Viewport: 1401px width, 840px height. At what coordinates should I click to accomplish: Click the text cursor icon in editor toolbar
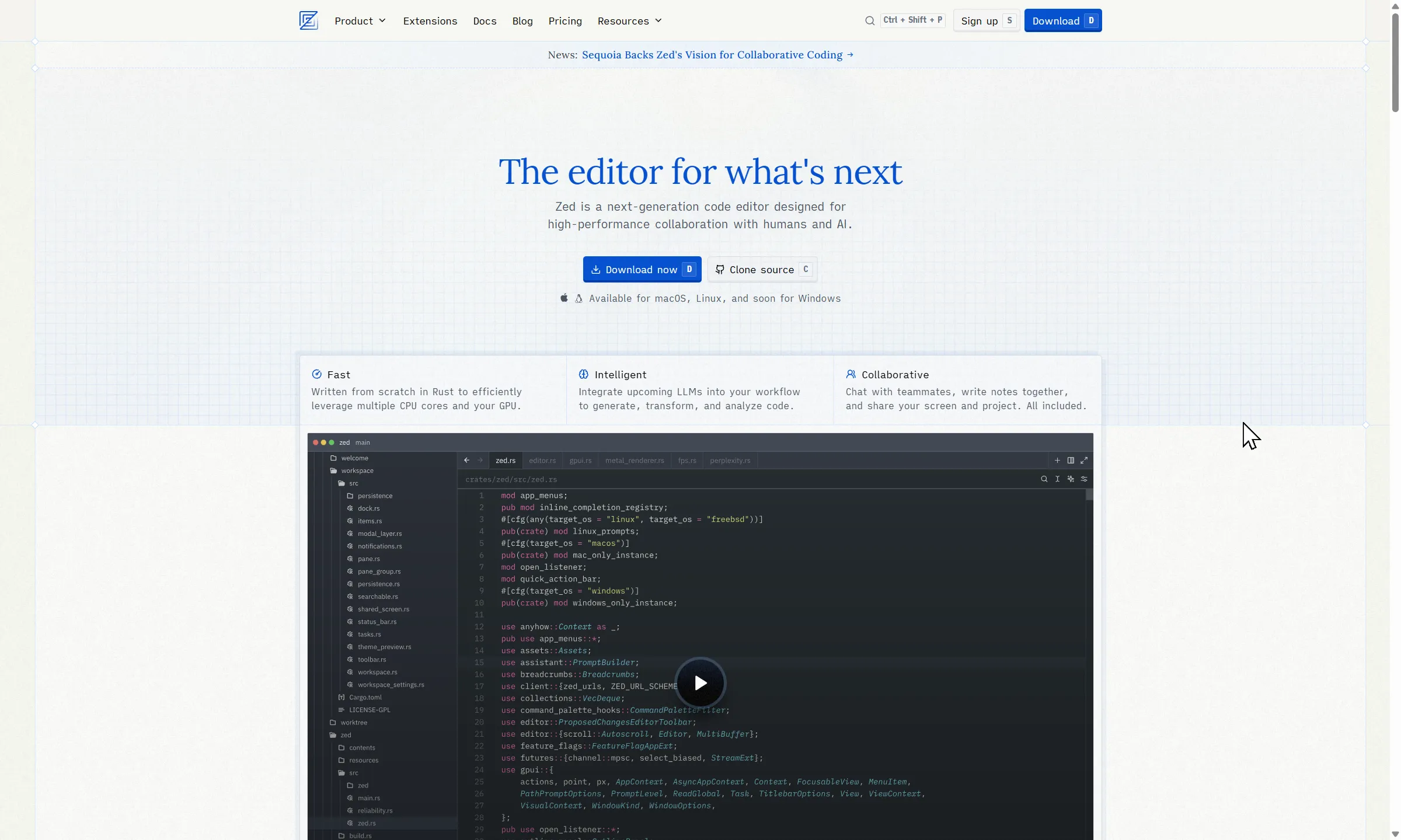pos(1057,479)
